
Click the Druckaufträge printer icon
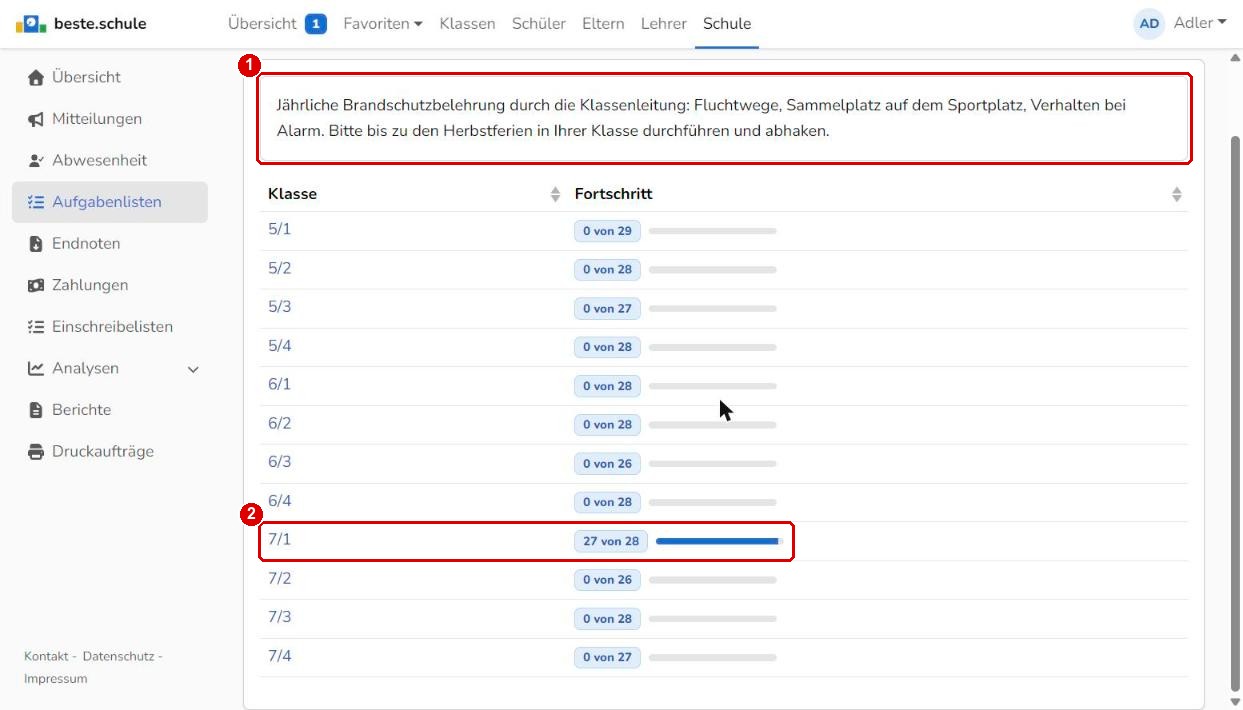[36, 452]
